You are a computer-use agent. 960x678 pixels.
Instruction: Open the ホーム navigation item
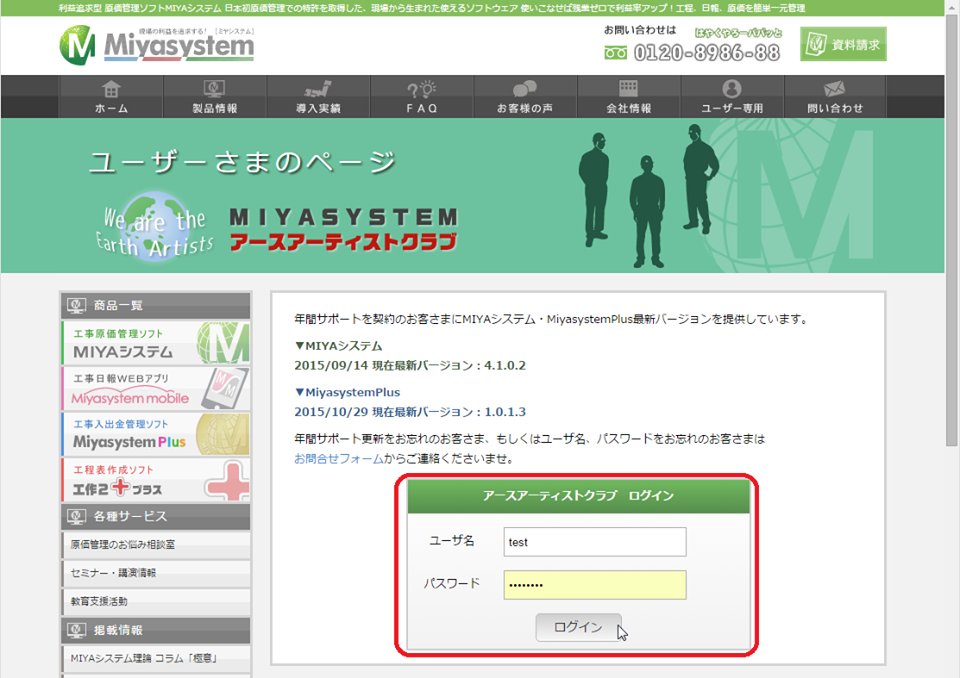(x=111, y=97)
